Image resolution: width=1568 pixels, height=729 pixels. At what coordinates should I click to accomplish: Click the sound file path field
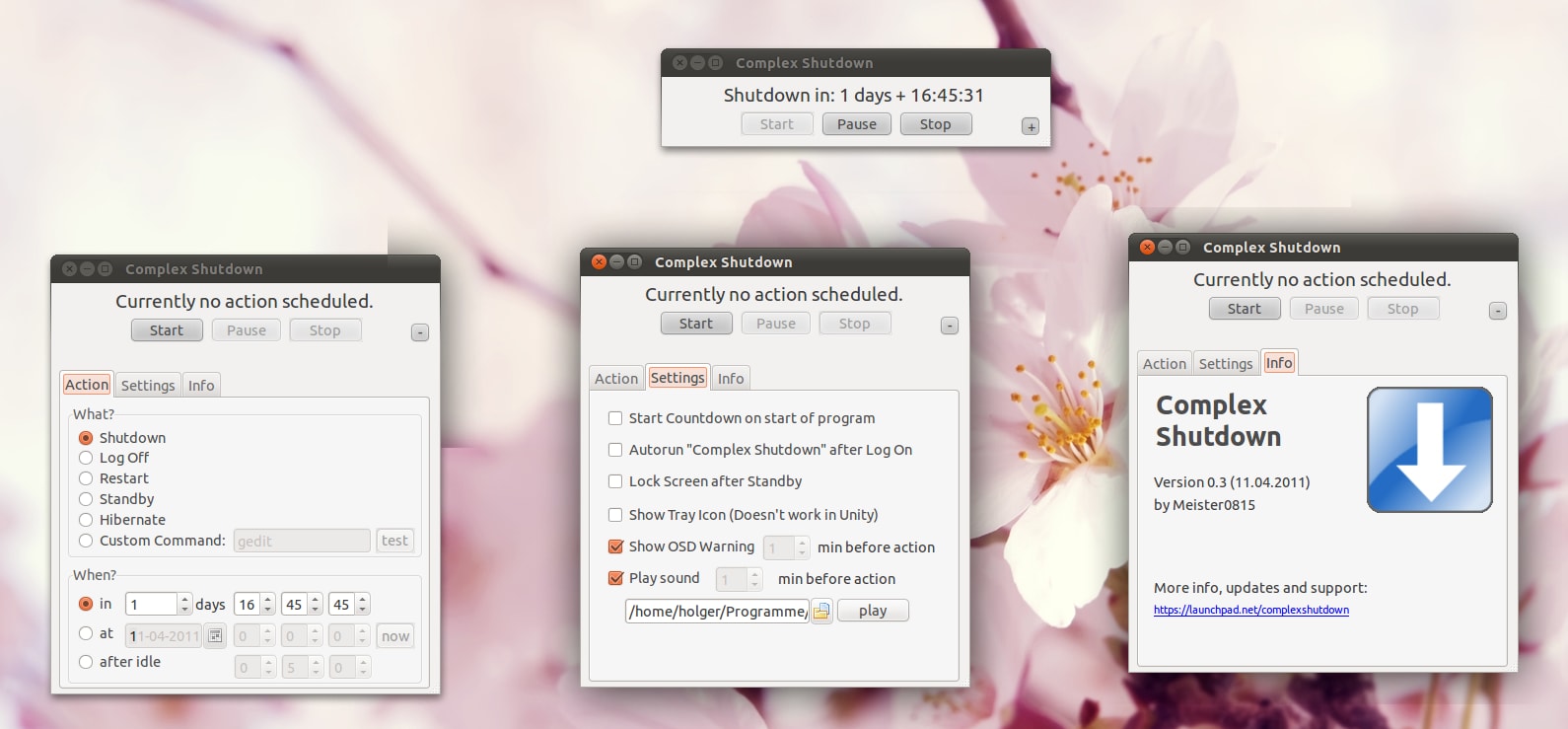click(x=717, y=612)
